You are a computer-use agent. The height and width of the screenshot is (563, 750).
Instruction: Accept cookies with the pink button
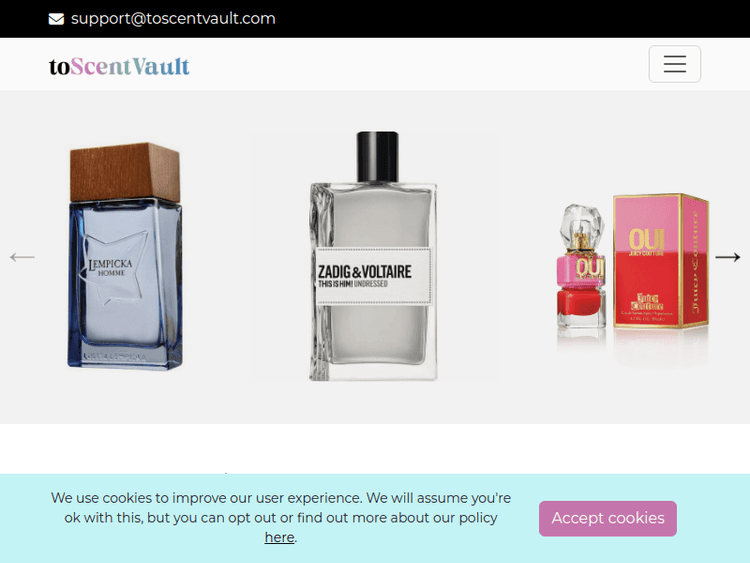[x=607, y=519]
